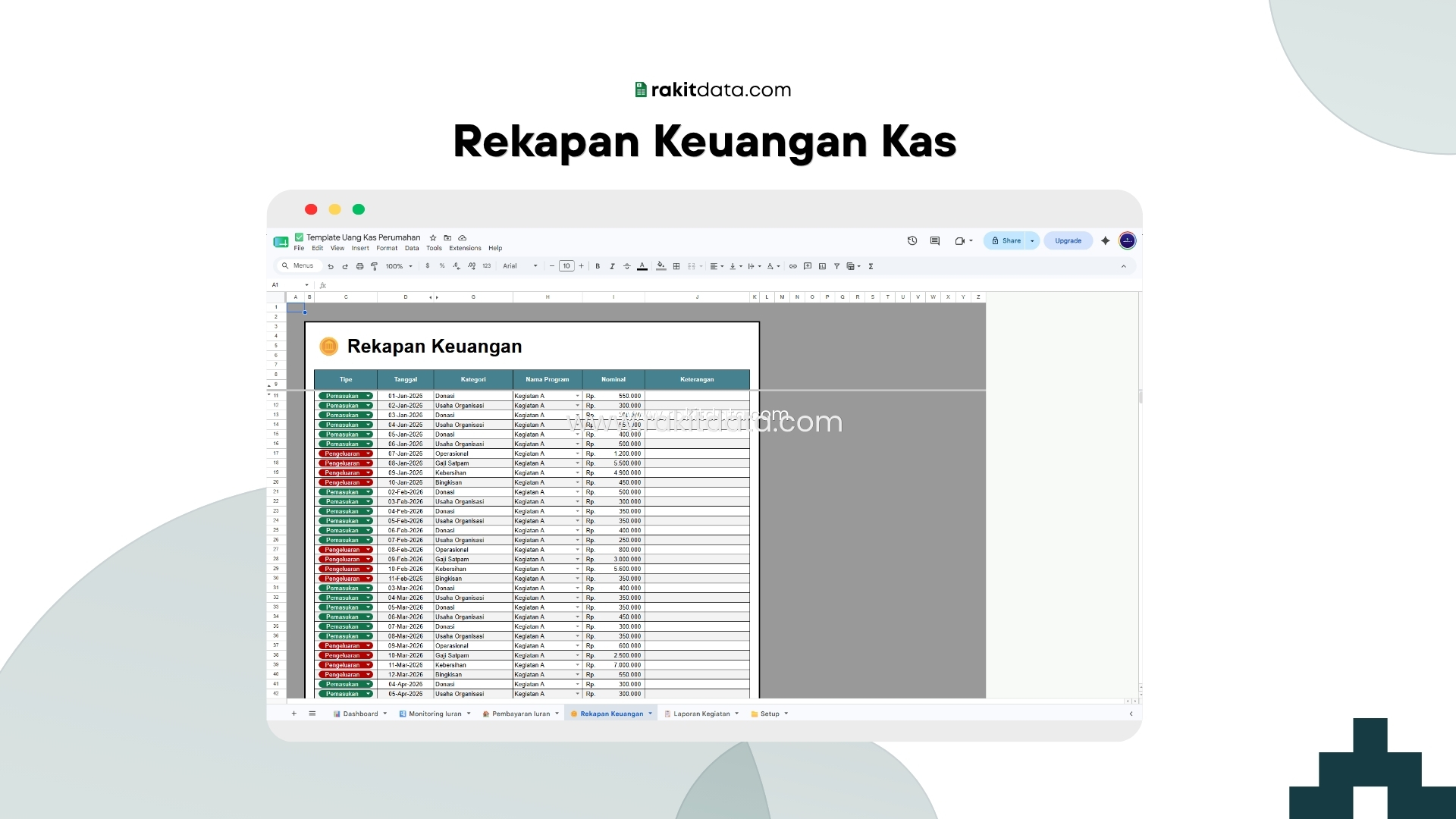Open the filter views dropdown

coord(854,266)
